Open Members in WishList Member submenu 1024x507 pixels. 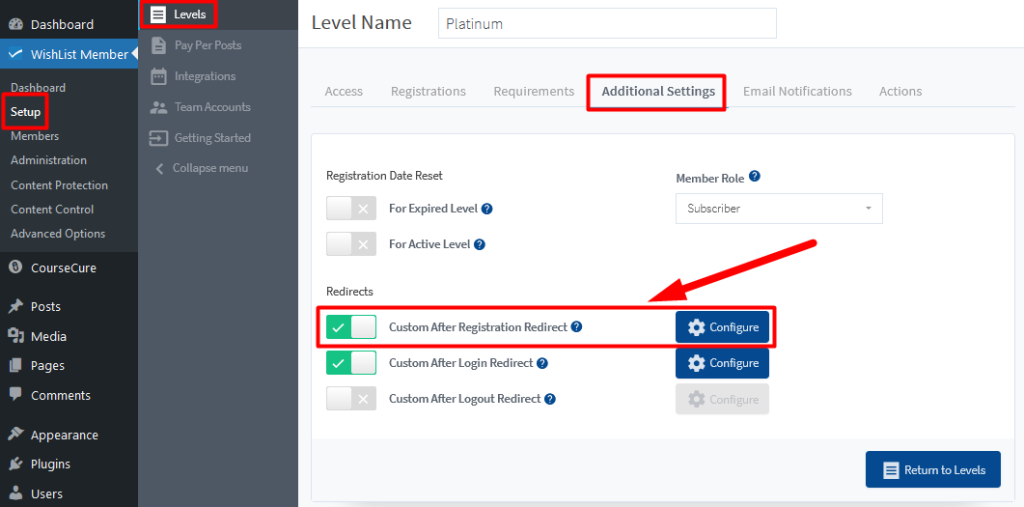[x=35, y=136]
